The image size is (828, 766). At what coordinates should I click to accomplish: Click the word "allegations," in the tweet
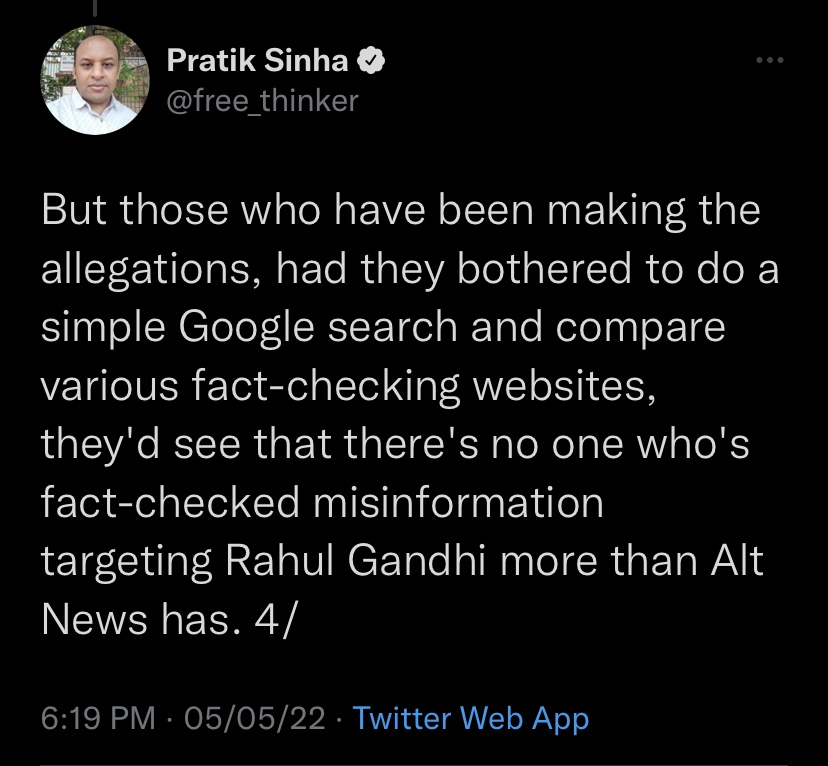145,270
